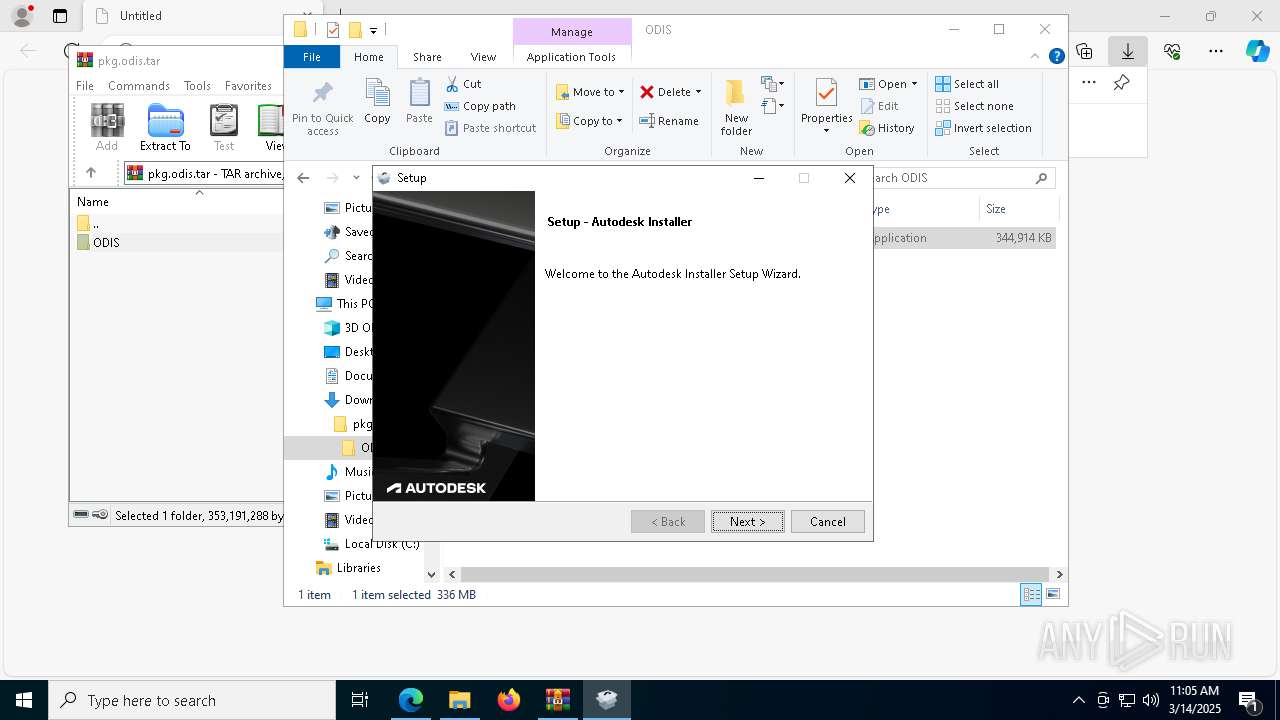This screenshot has width=1280, height=720.
Task: Open the Windows Start menu
Action: pos(24,700)
